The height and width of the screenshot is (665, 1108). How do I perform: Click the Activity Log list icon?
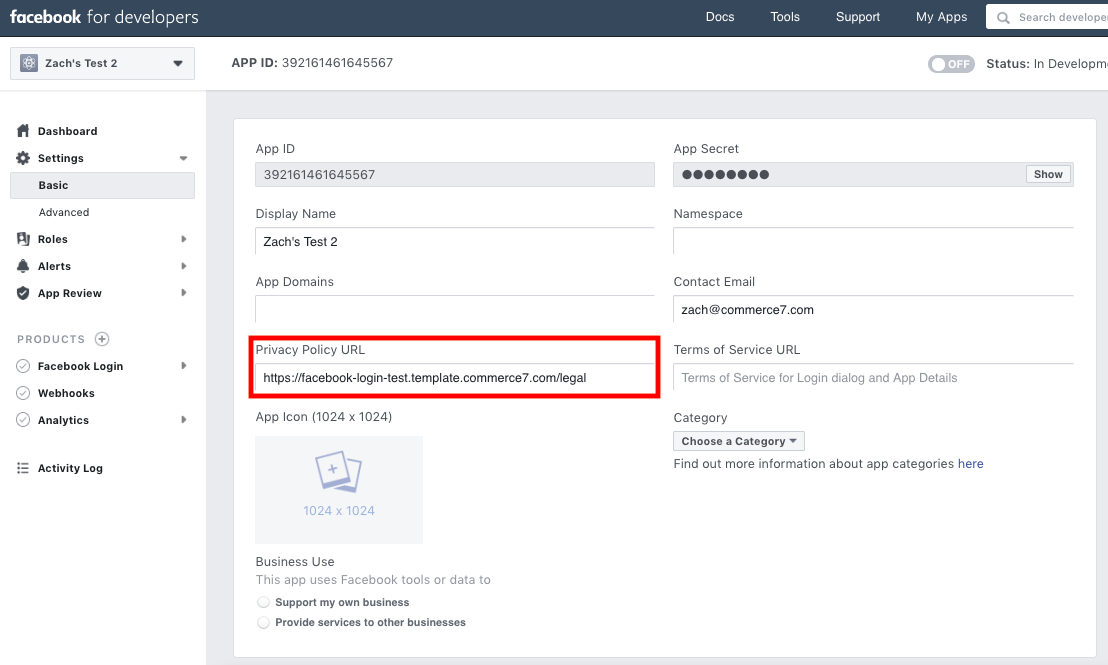23,468
